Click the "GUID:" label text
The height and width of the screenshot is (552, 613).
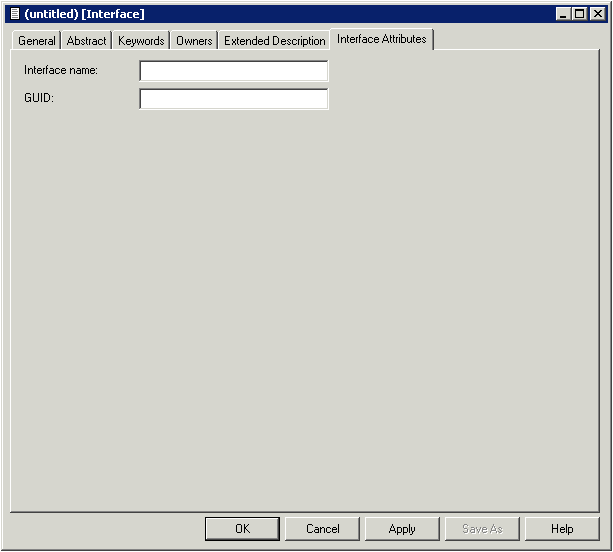[38, 99]
